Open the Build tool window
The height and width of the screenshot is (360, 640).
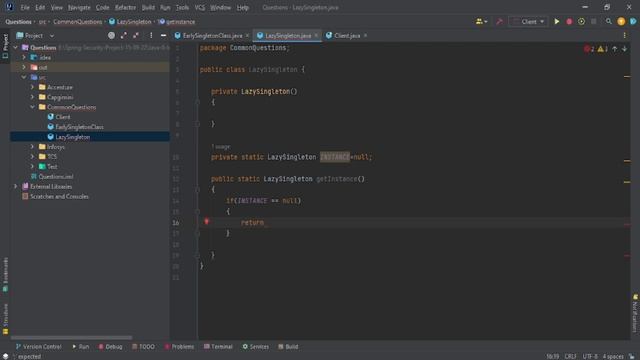(x=288, y=347)
